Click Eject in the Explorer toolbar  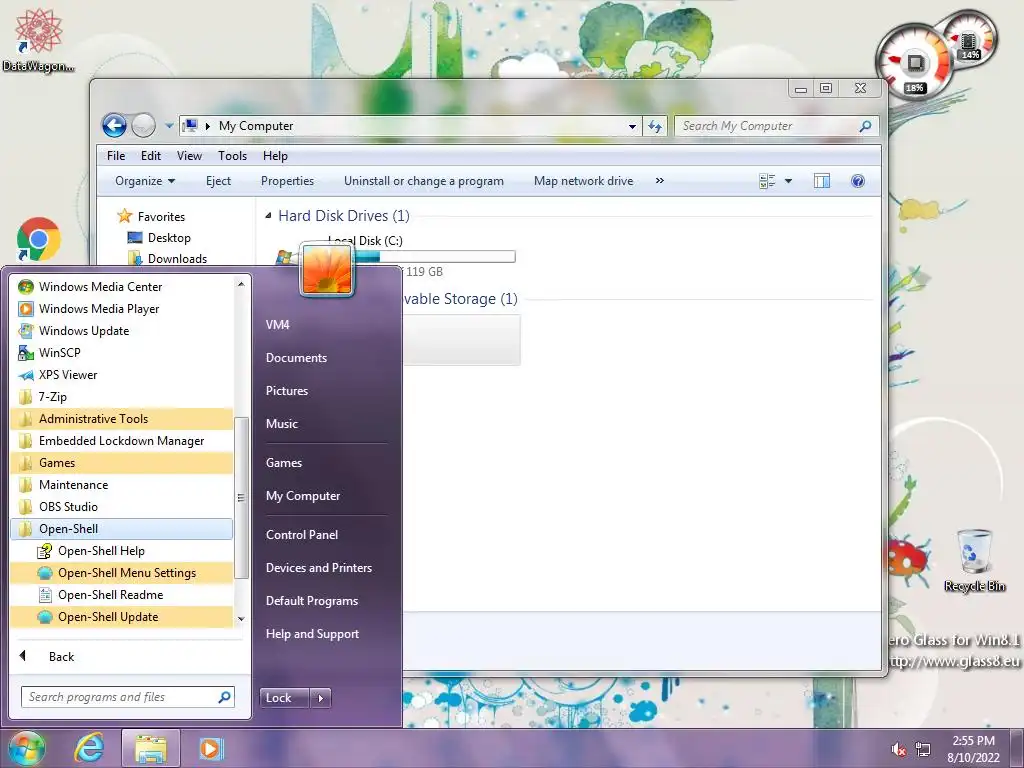(218, 181)
